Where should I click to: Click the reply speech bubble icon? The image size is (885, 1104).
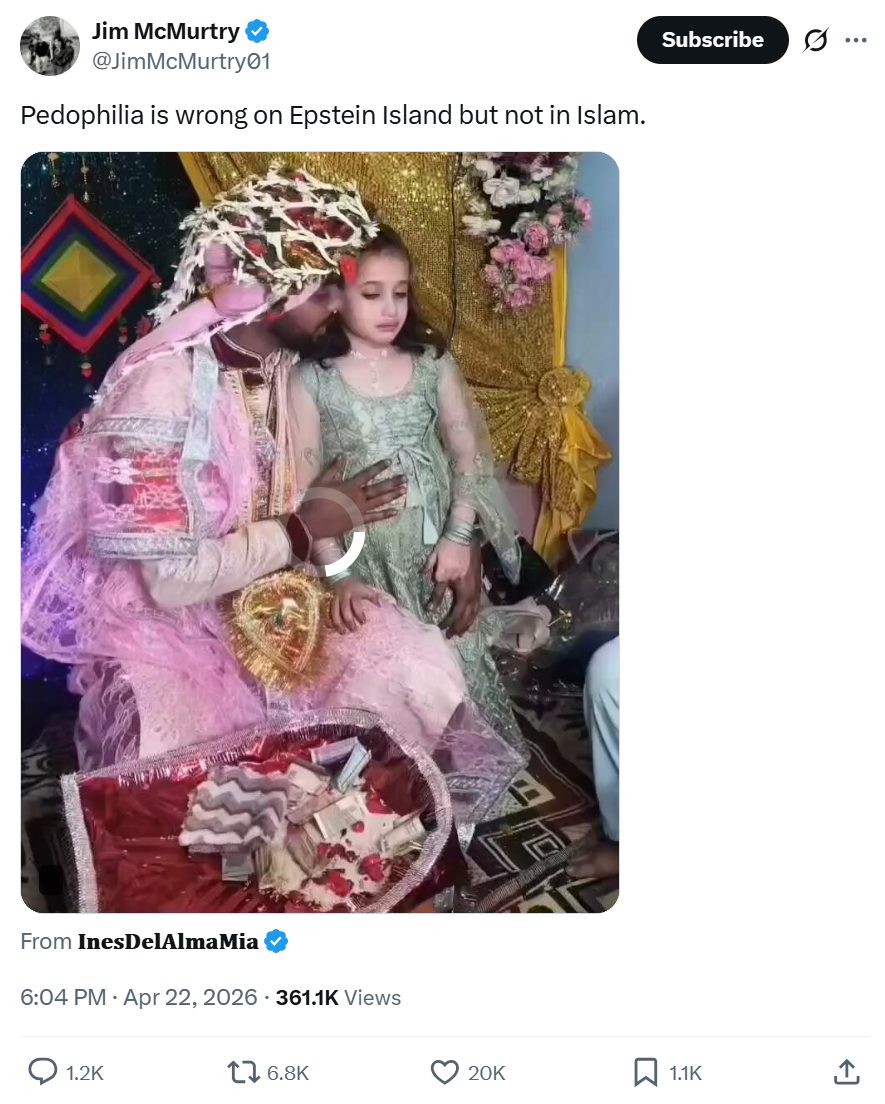pyautogui.click(x=42, y=1072)
